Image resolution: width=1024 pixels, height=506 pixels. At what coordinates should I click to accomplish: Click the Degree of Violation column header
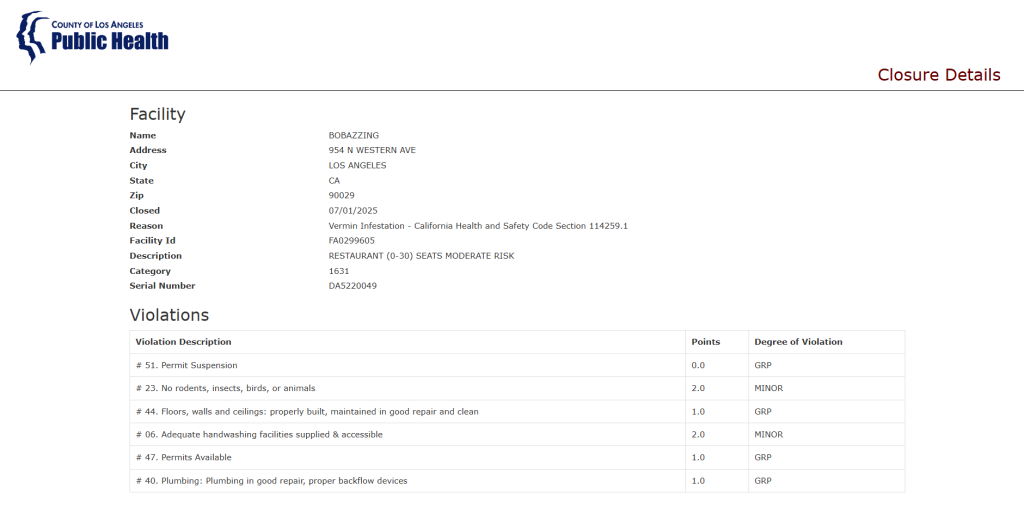tap(798, 342)
